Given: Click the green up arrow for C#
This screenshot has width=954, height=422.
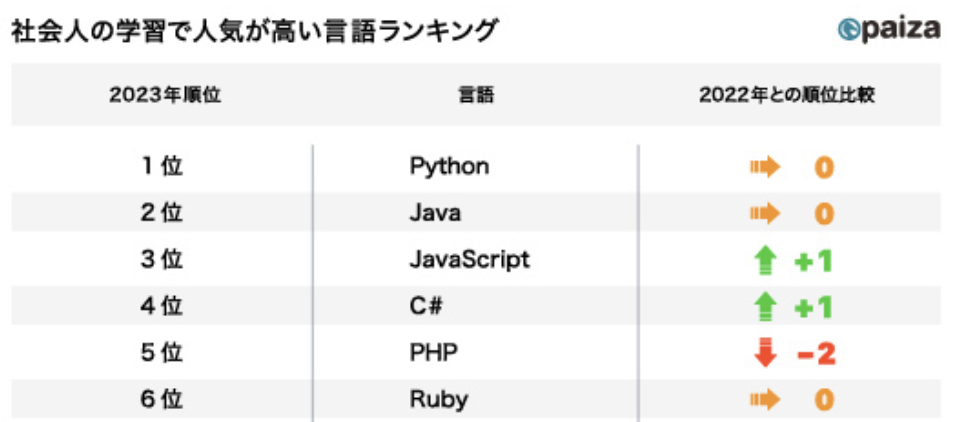Looking at the screenshot, I should (x=765, y=308).
